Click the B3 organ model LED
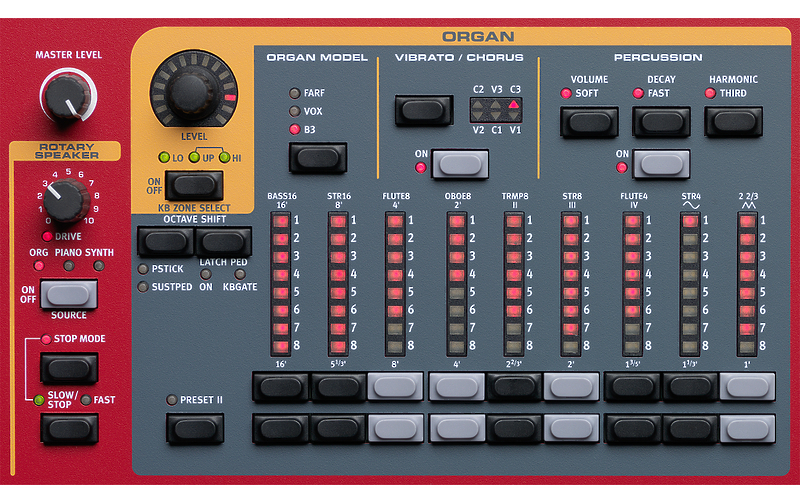The image size is (800, 503). coord(294,129)
